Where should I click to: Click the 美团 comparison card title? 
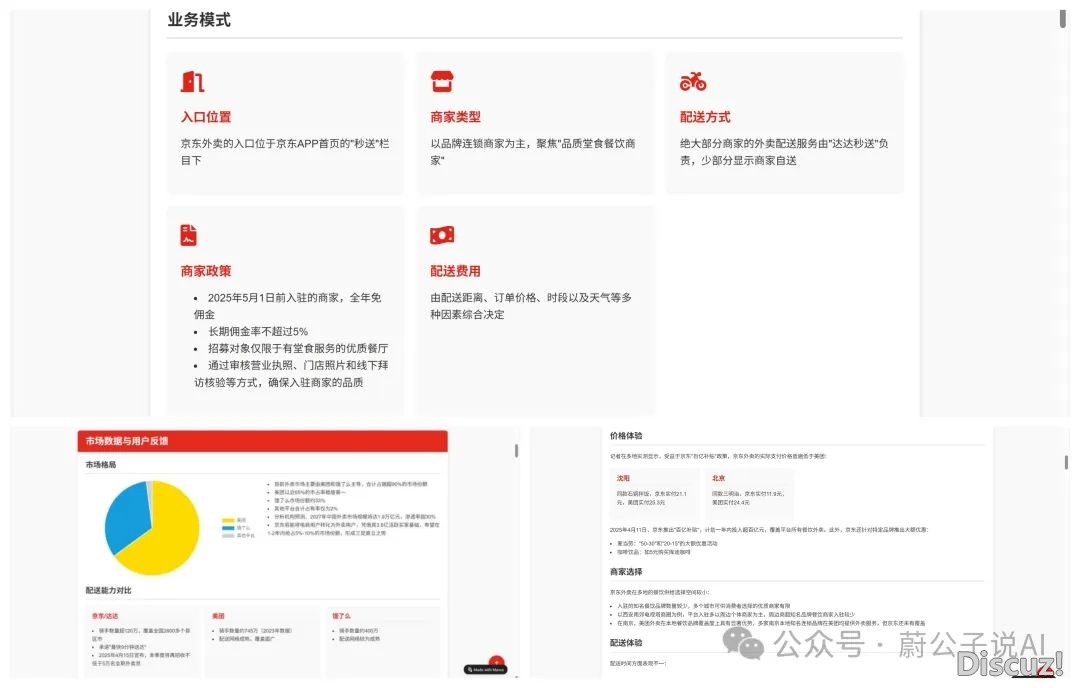pos(218,616)
